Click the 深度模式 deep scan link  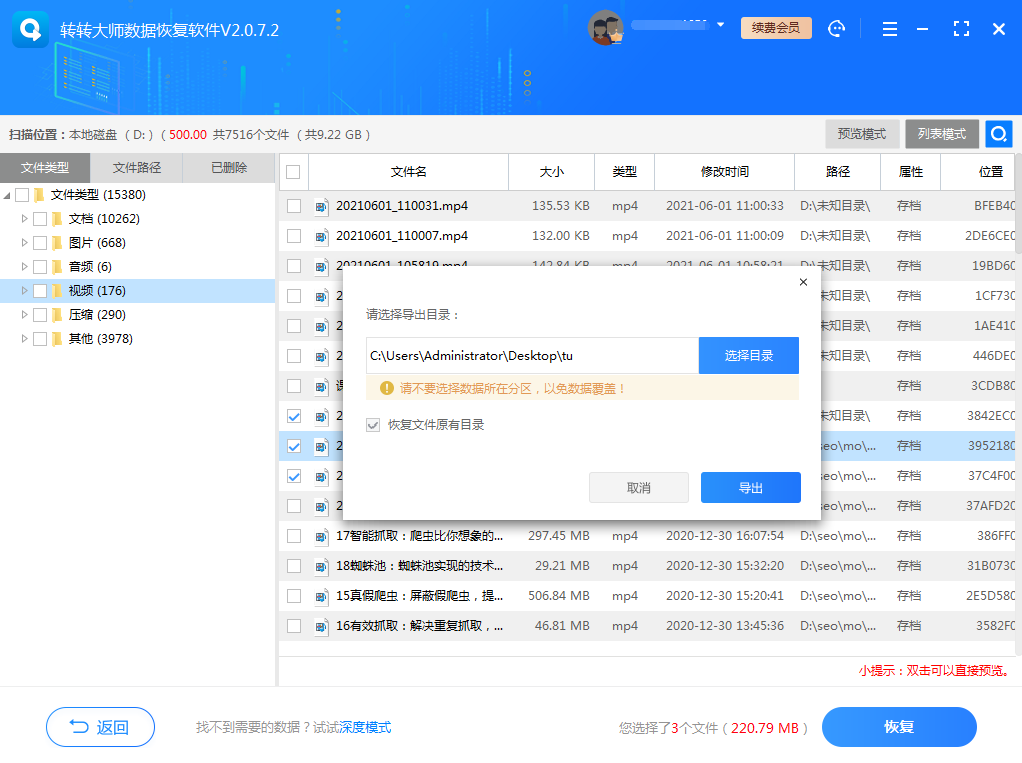[363, 727]
